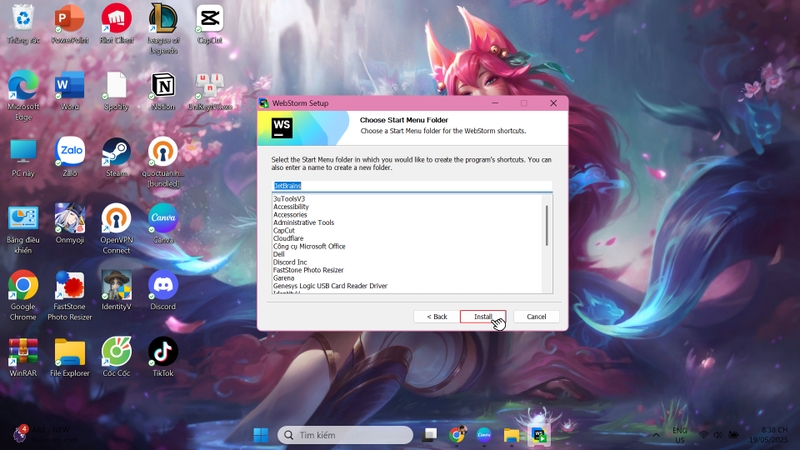The height and width of the screenshot is (450, 800).
Task: Open the Wi-Fi network tray icon
Action: tap(704, 435)
